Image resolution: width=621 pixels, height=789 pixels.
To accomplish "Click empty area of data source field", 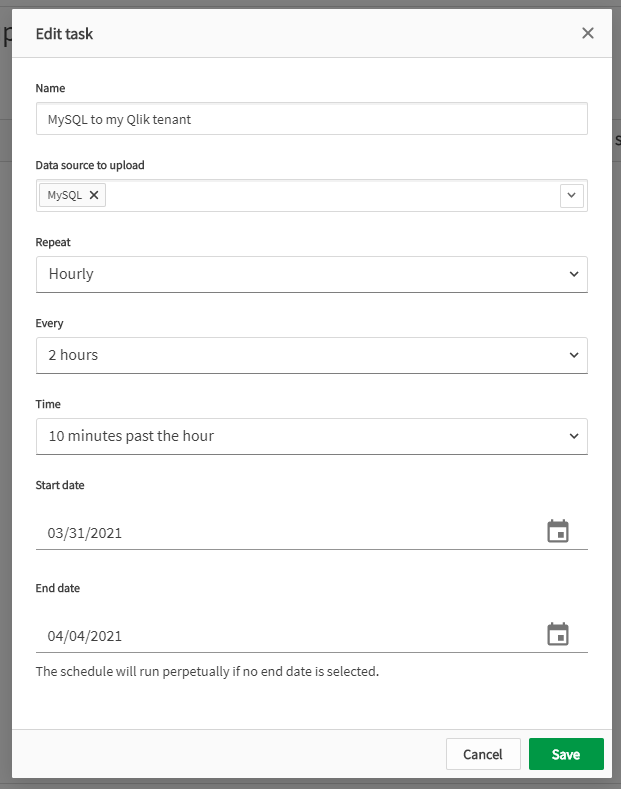I will [330, 196].
